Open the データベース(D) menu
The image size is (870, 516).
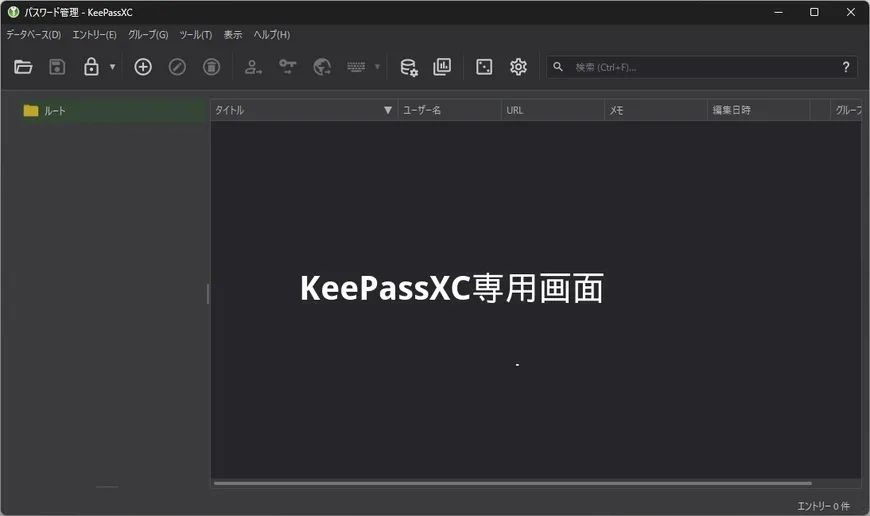point(33,34)
